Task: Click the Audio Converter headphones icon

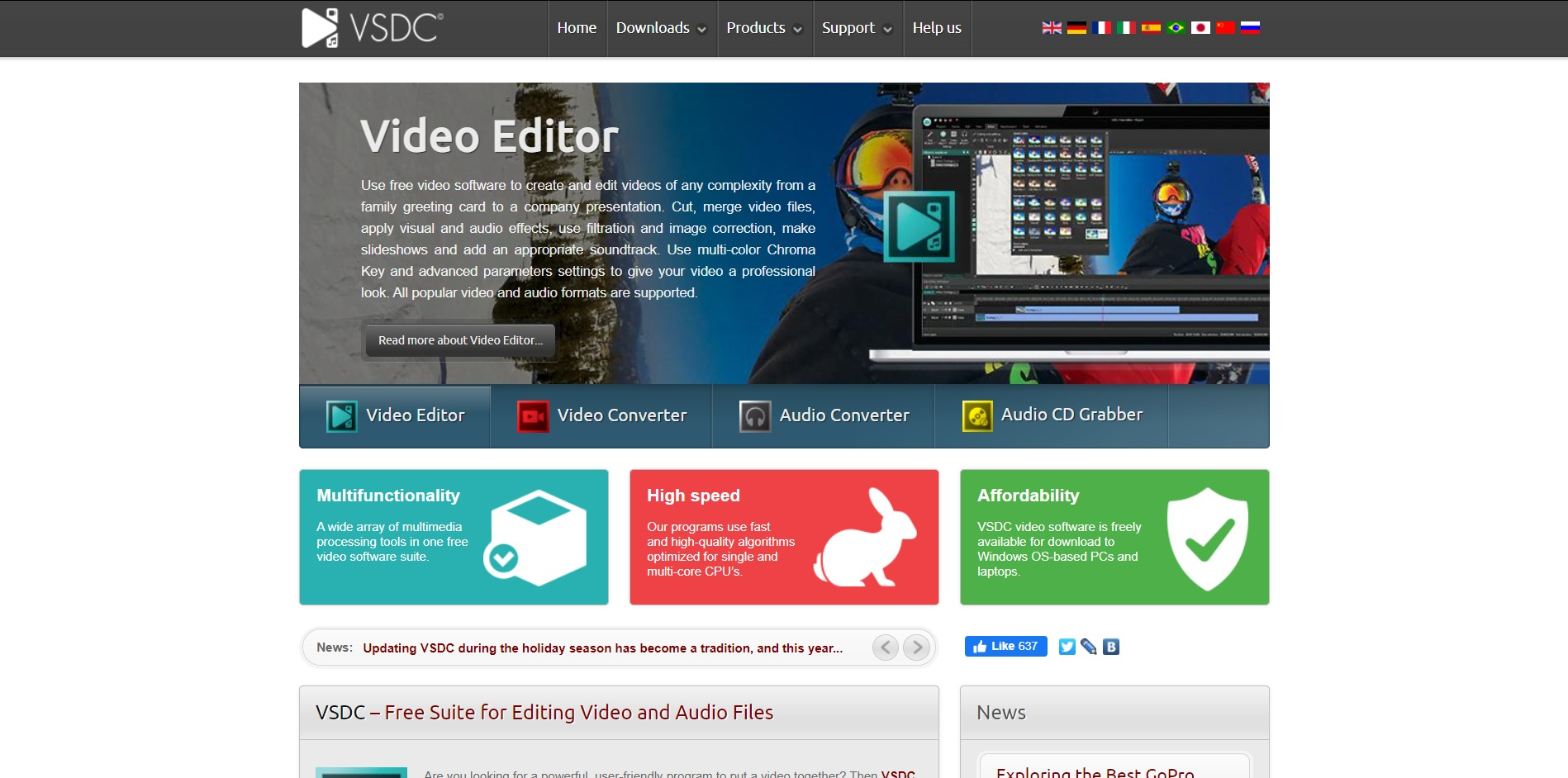Action: point(755,416)
